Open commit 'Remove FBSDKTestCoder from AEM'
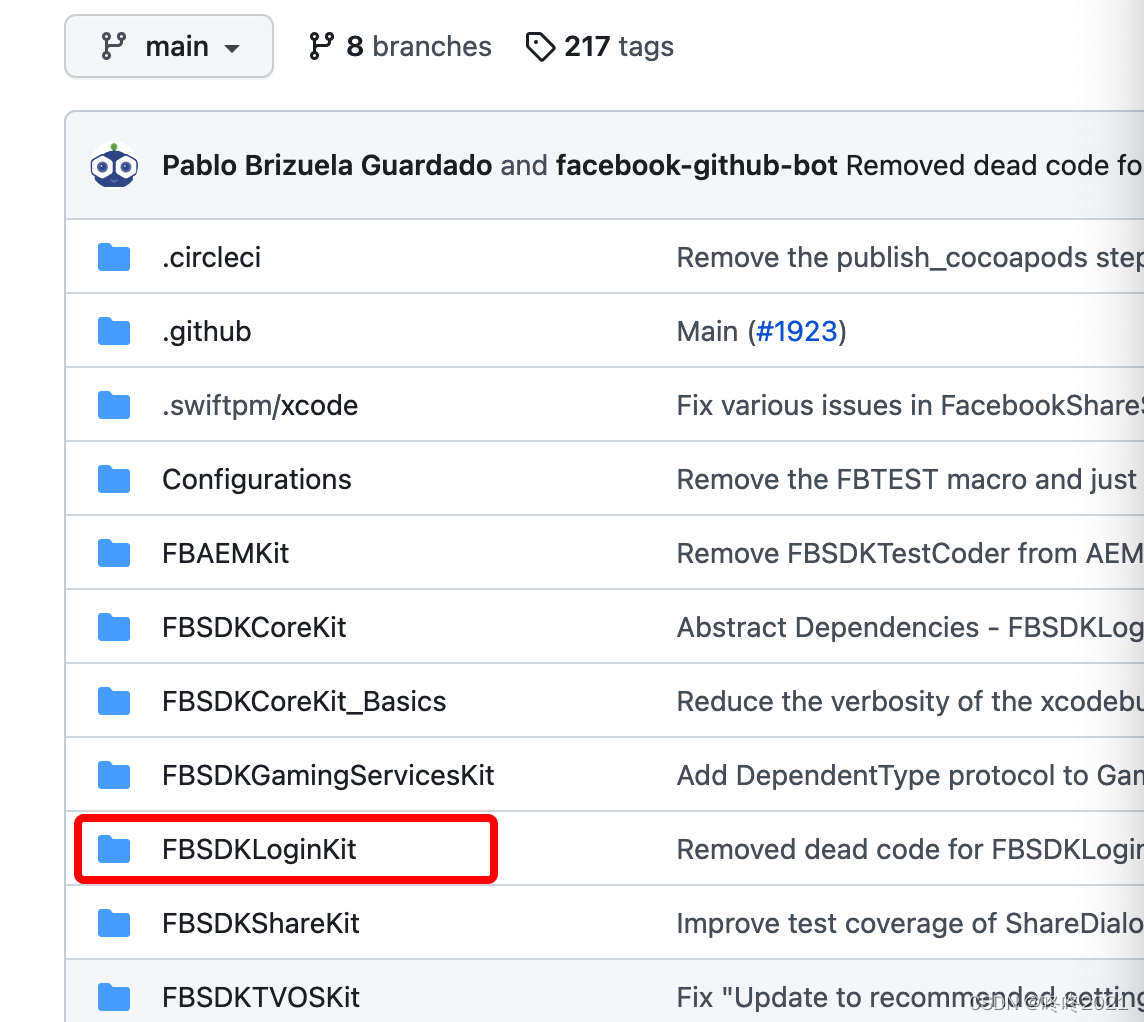The height and width of the screenshot is (1022, 1144). point(910,554)
